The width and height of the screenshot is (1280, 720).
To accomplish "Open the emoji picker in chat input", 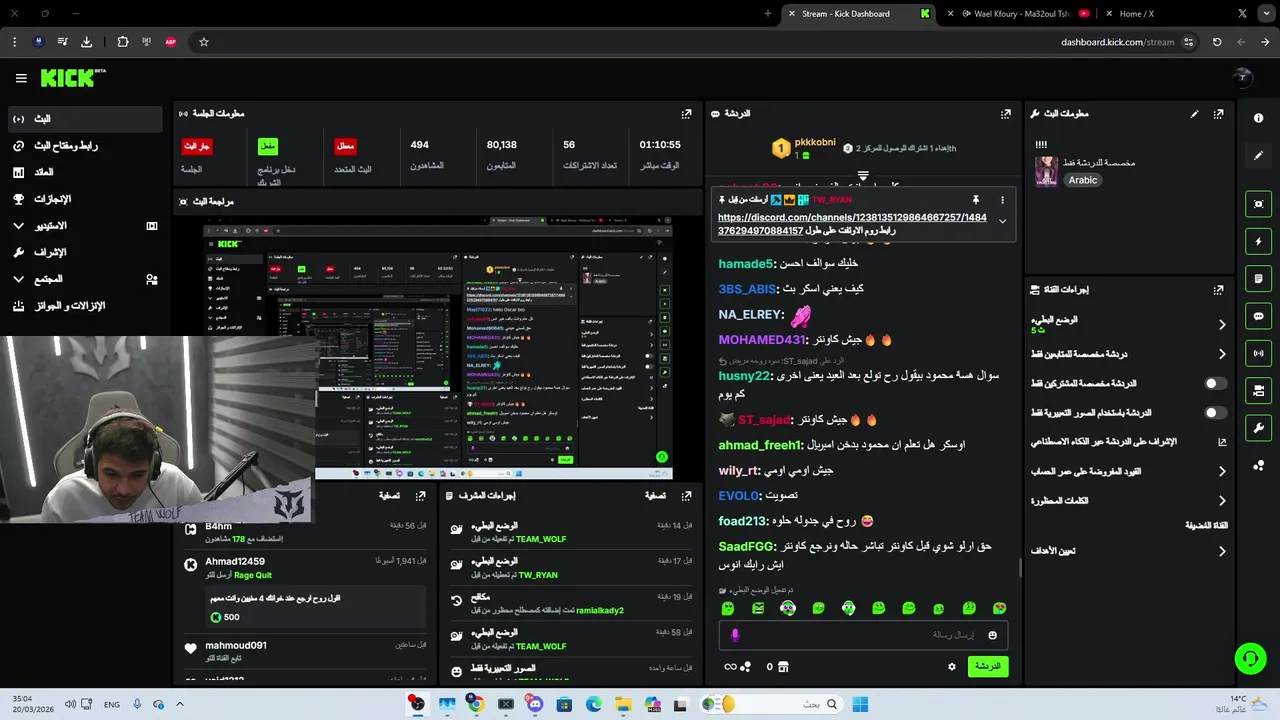I will [x=992, y=635].
